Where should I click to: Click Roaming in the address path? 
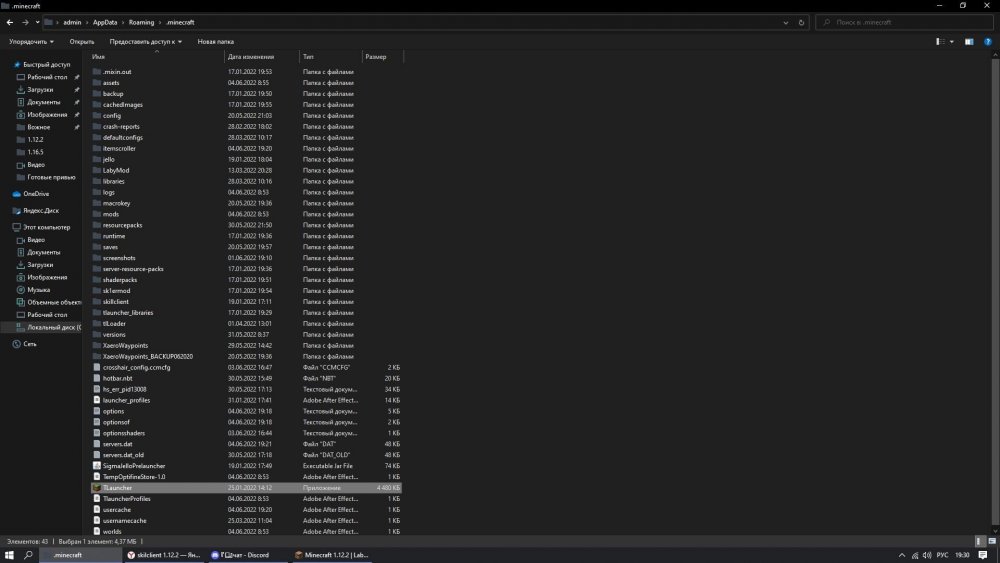pyautogui.click(x=142, y=22)
